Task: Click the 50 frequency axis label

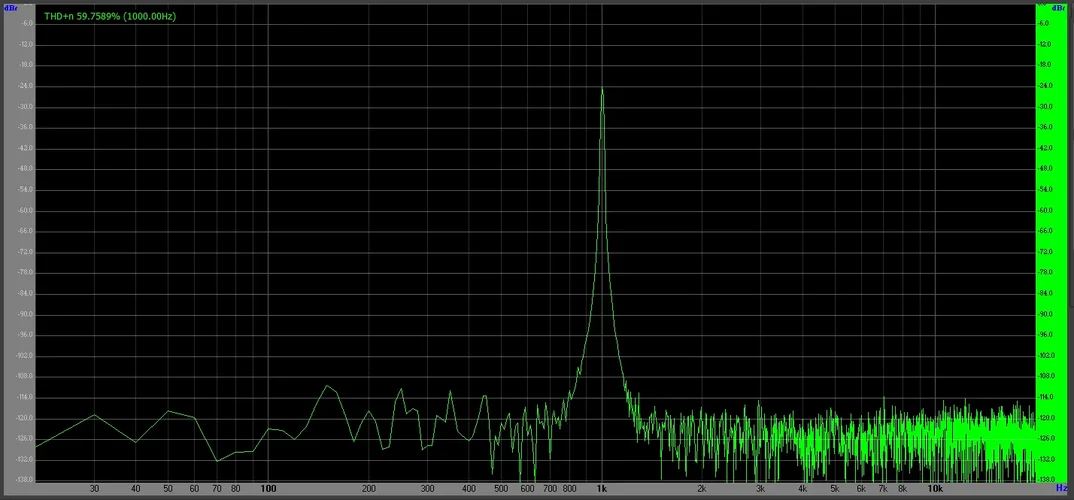Action: 168,489
